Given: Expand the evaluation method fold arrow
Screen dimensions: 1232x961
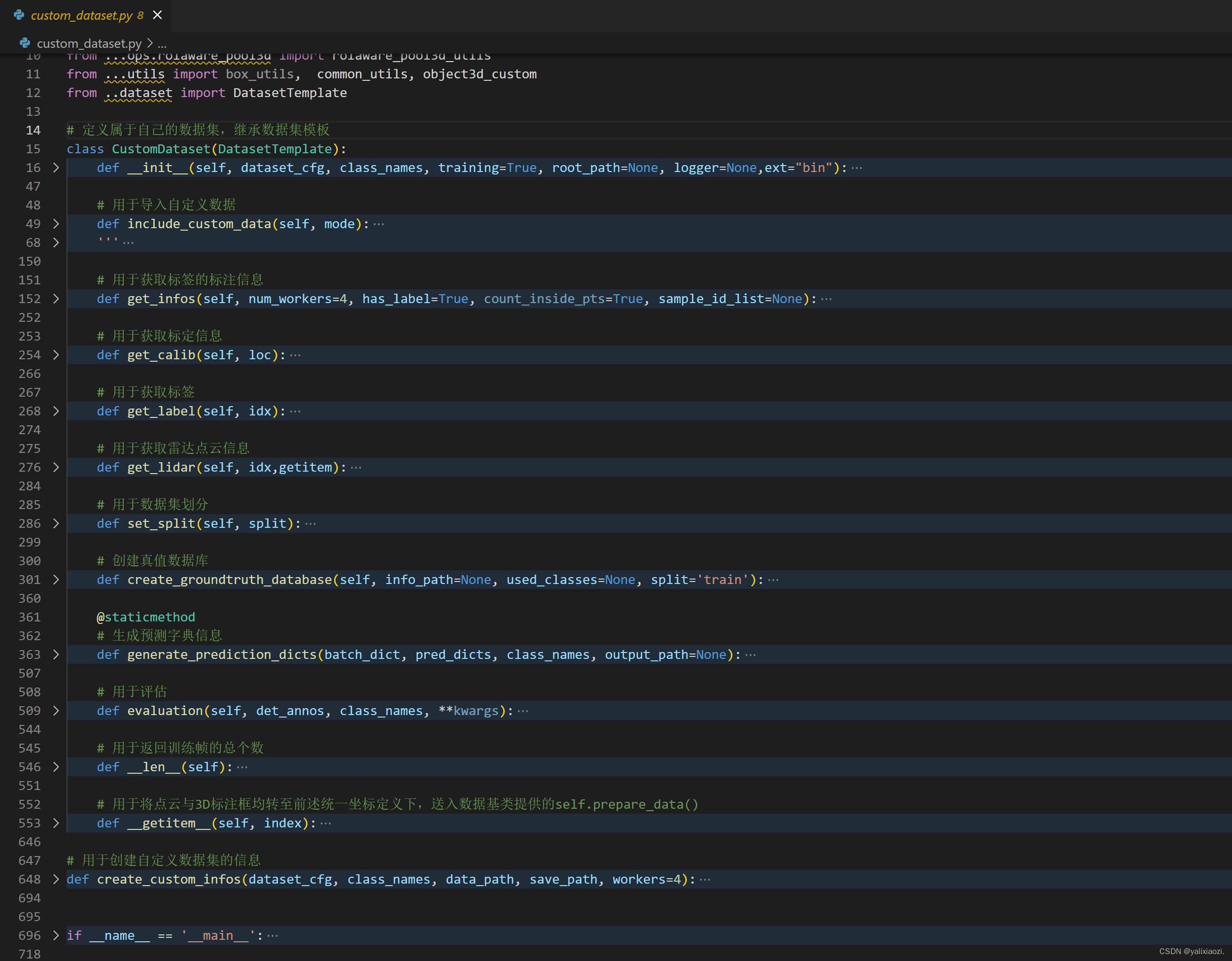Looking at the screenshot, I should pyautogui.click(x=56, y=711).
